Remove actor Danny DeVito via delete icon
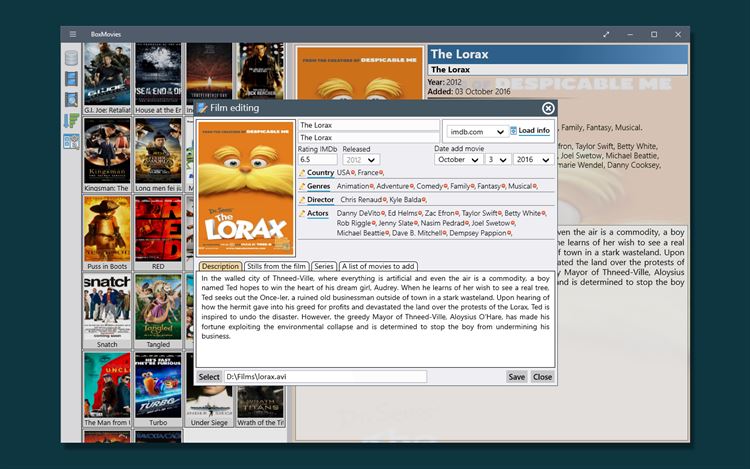 (383, 214)
